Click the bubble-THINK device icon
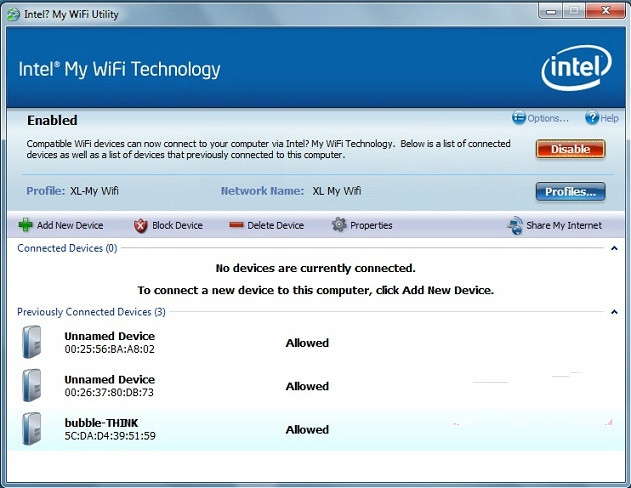Viewport: 631px width, 488px height. 31,429
